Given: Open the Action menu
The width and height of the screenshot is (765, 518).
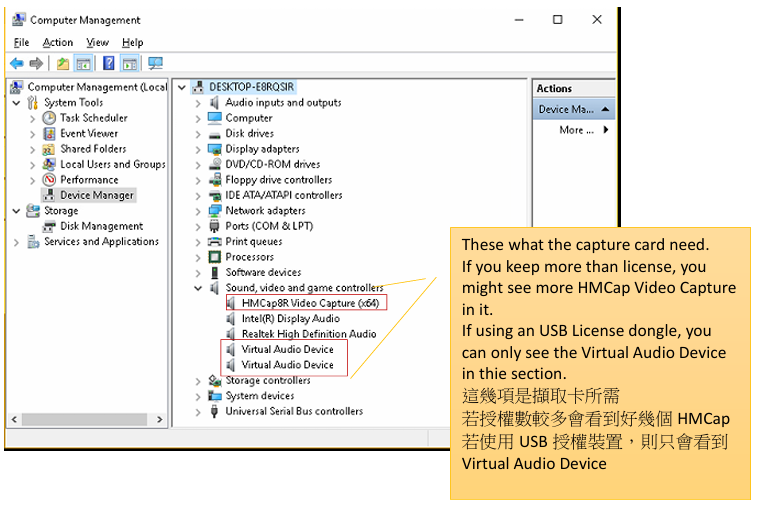Looking at the screenshot, I should click(58, 42).
